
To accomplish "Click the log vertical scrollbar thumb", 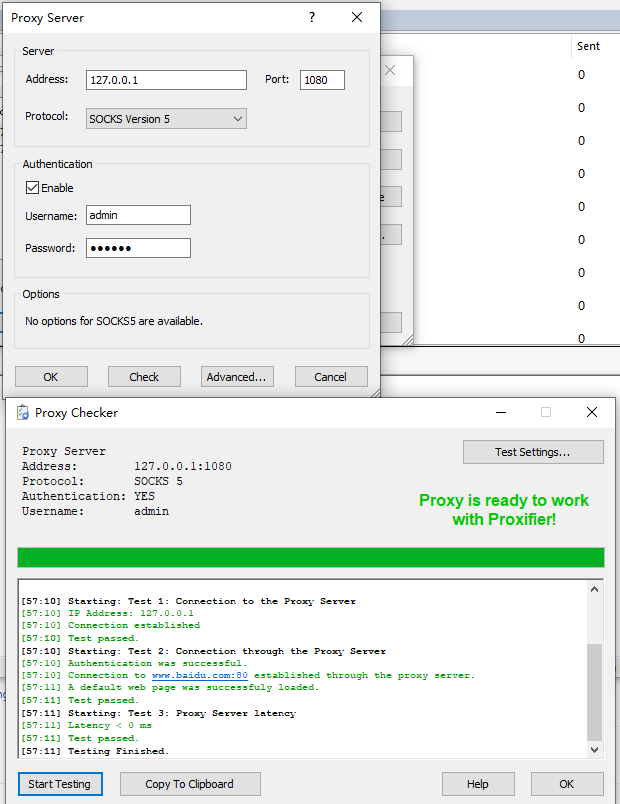I will pos(594,692).
